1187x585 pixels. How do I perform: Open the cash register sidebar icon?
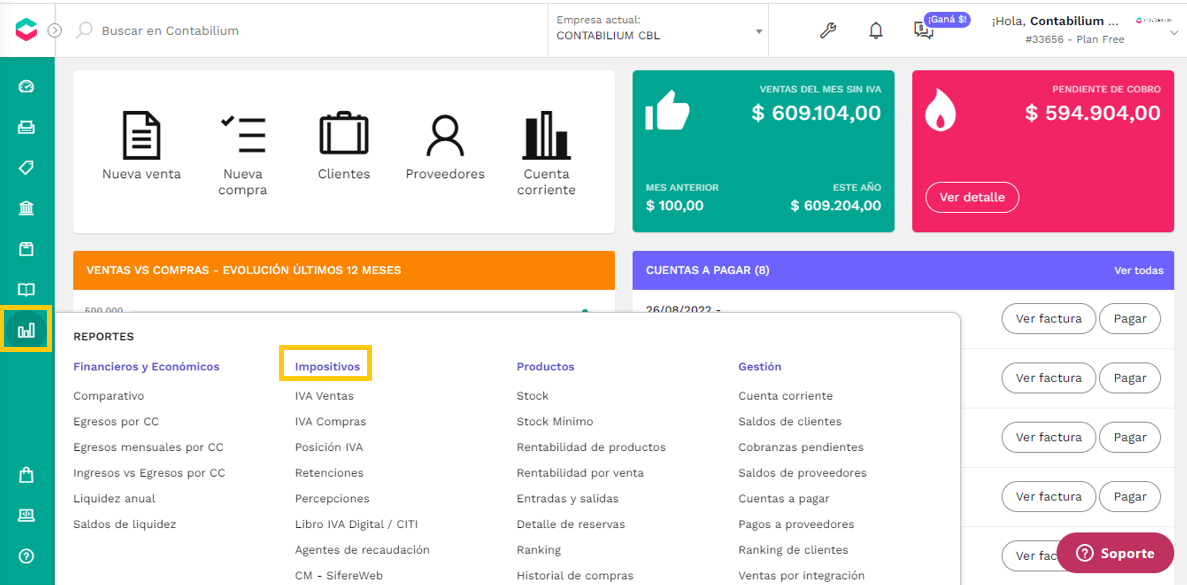pos(26,127)
